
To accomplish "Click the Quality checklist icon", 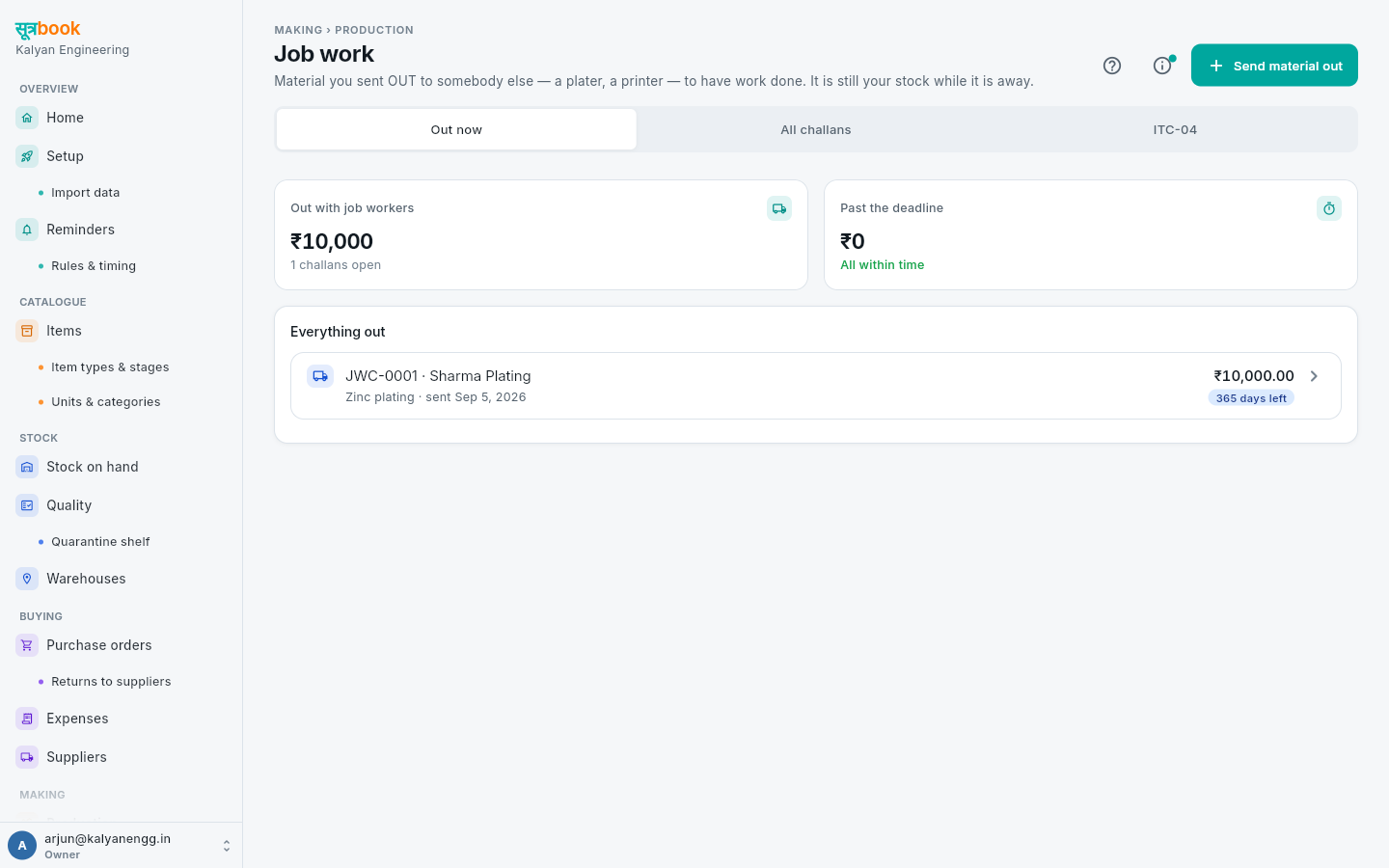I will pos(27,505).
